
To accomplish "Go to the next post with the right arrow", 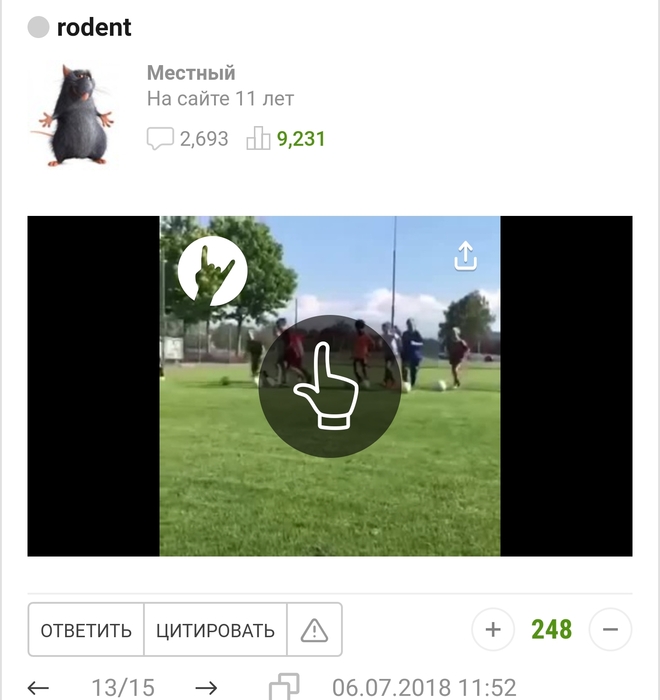I will click(x=206, y=688).
